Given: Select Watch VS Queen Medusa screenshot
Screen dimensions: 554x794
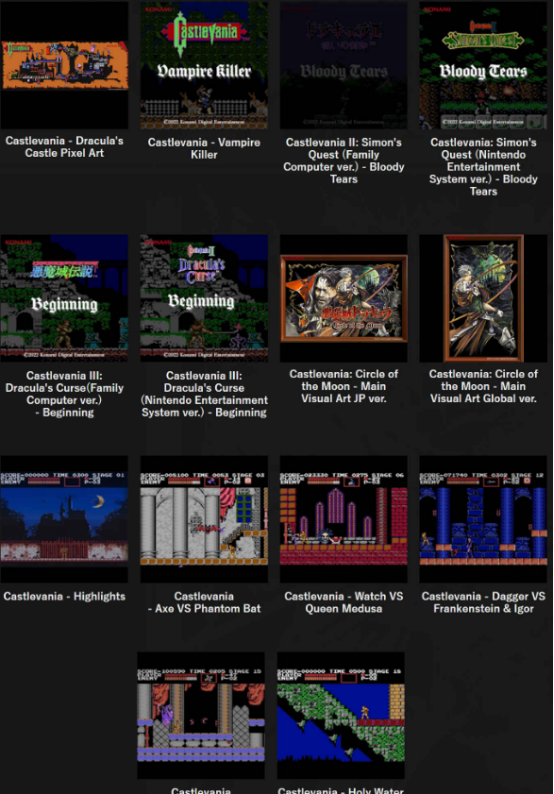Looking at the screenshot, I should point(344,519).
